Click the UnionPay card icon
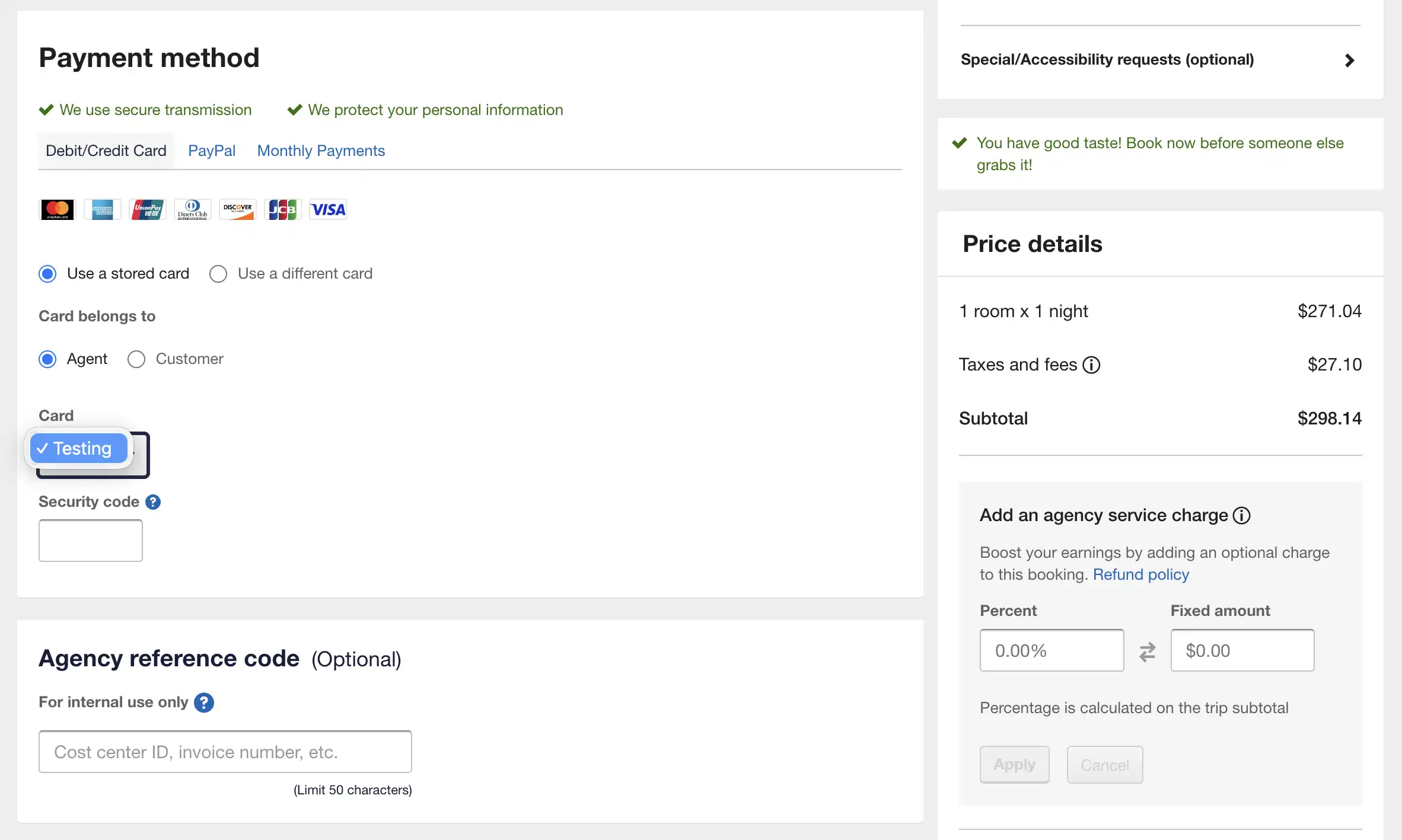The height and width of the screenshot is (840, 1402). tap(148, 210)
